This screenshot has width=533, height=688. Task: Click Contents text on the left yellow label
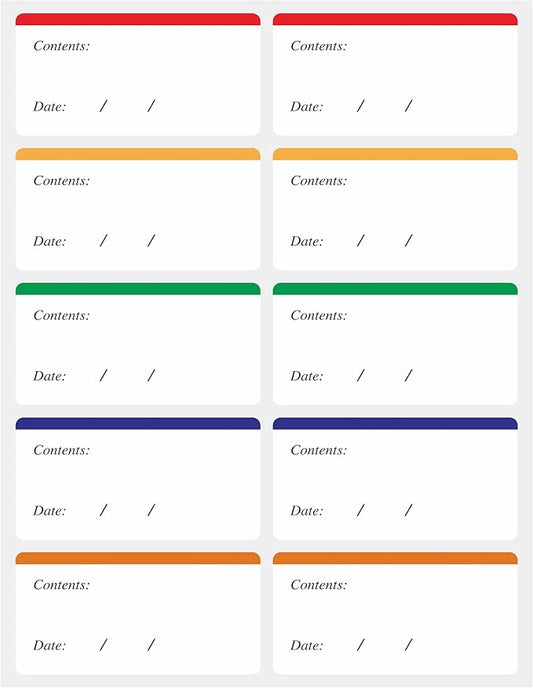61,181
